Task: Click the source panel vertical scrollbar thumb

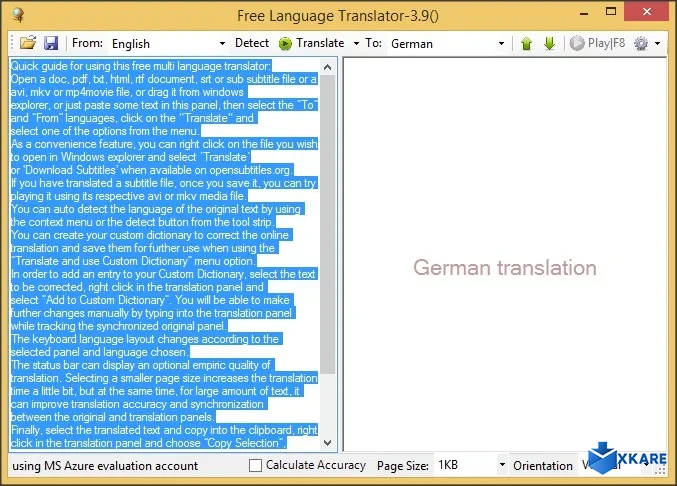Action: (x=327, y=224)
